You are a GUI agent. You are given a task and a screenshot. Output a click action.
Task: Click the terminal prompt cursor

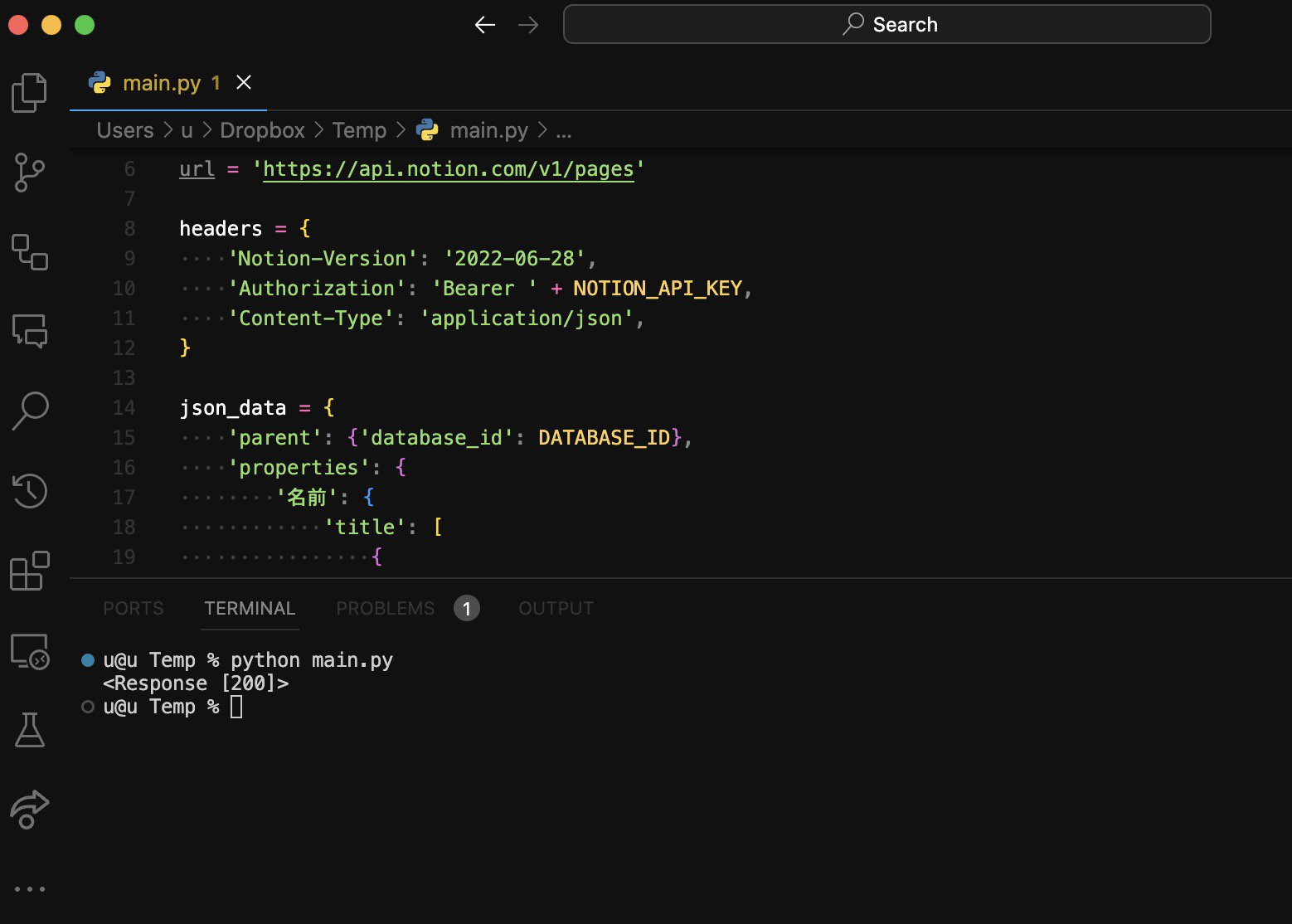(x=236, y=707)
